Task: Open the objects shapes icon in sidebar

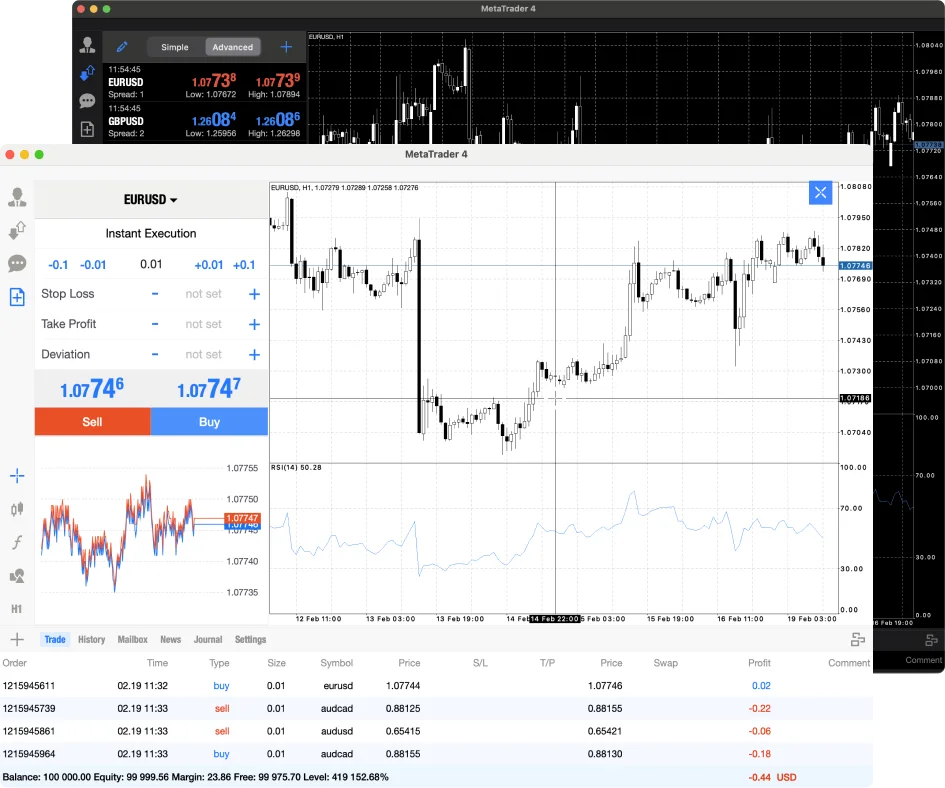Action: click(x=17, y=576)
